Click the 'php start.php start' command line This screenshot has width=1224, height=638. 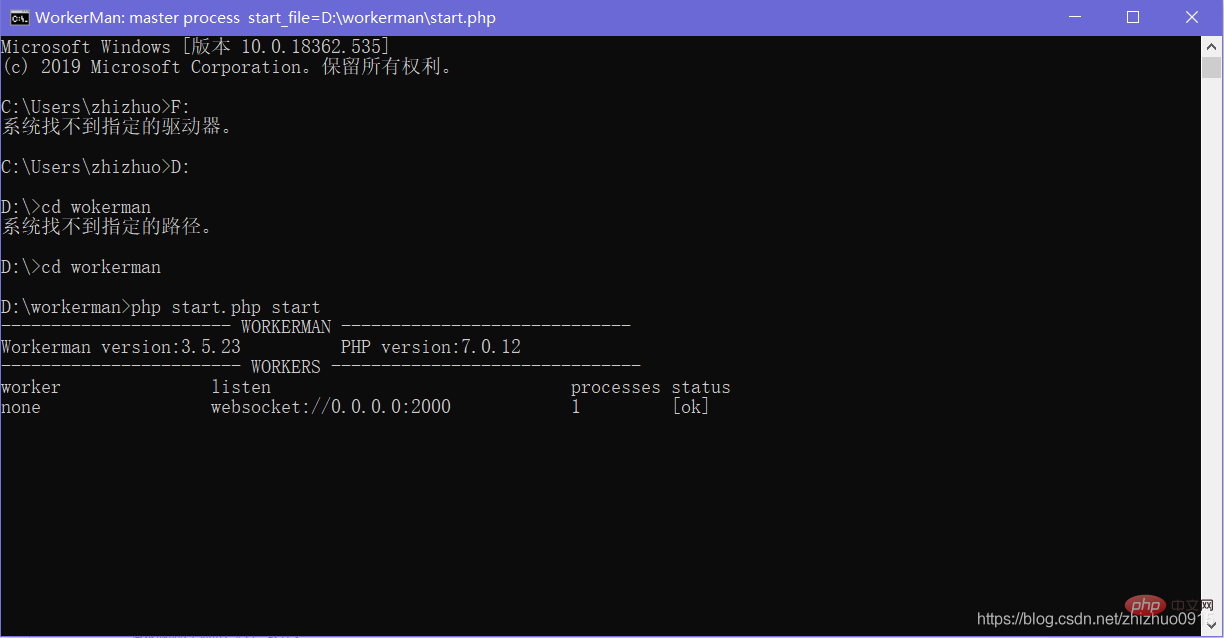pyautogui.click(x=161, y=307)
